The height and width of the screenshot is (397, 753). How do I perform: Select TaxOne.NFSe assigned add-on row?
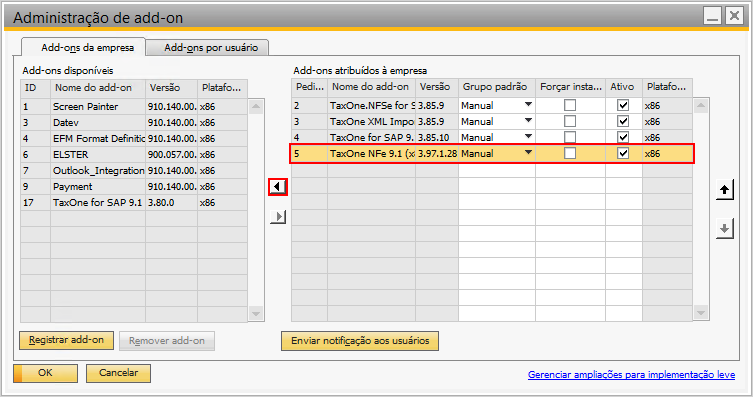pos(492,105)
